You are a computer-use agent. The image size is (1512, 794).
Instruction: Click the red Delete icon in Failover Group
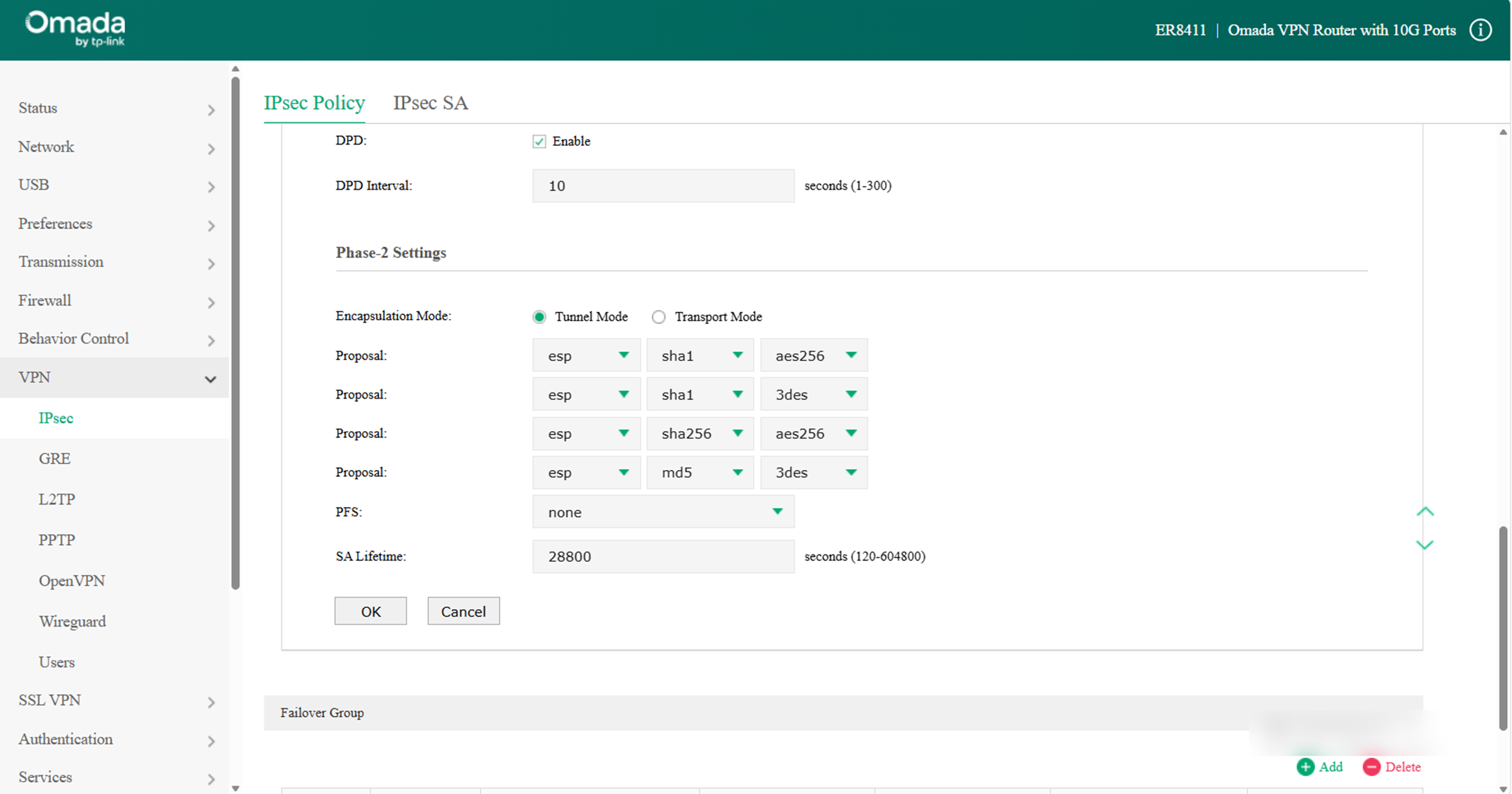tap(1372, 767)
